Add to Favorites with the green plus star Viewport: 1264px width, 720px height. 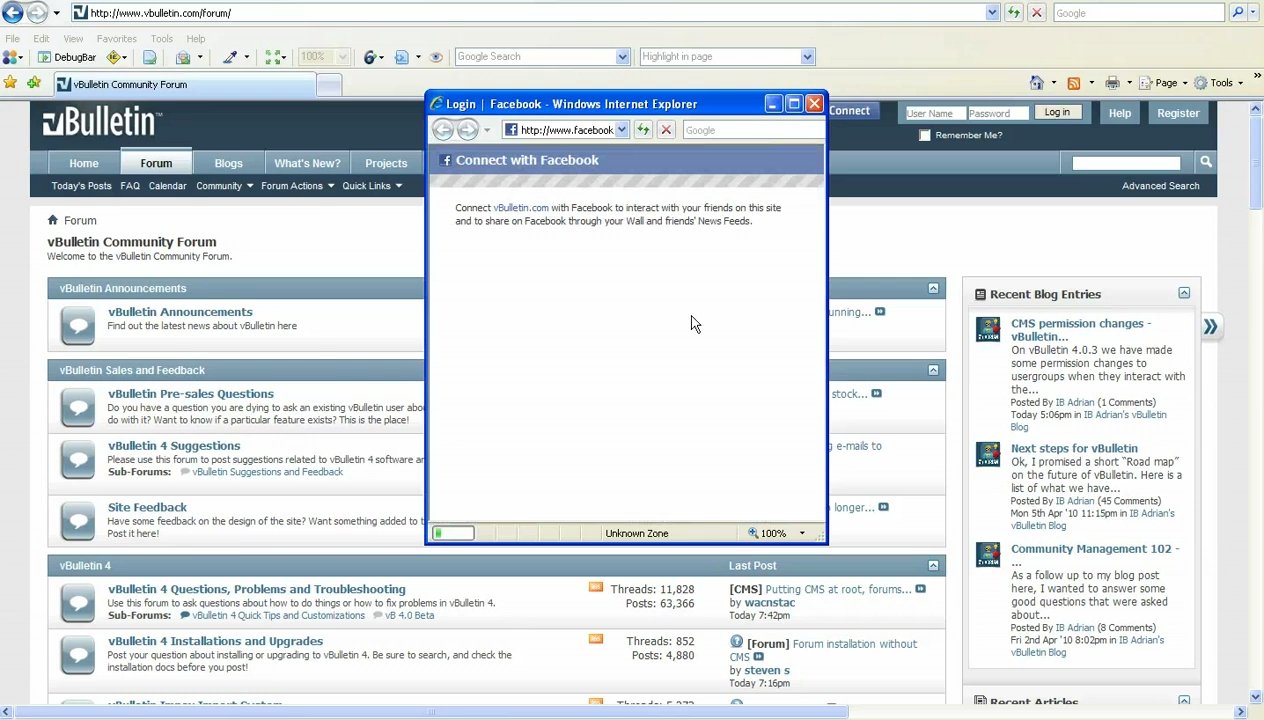tap(34, 83)
